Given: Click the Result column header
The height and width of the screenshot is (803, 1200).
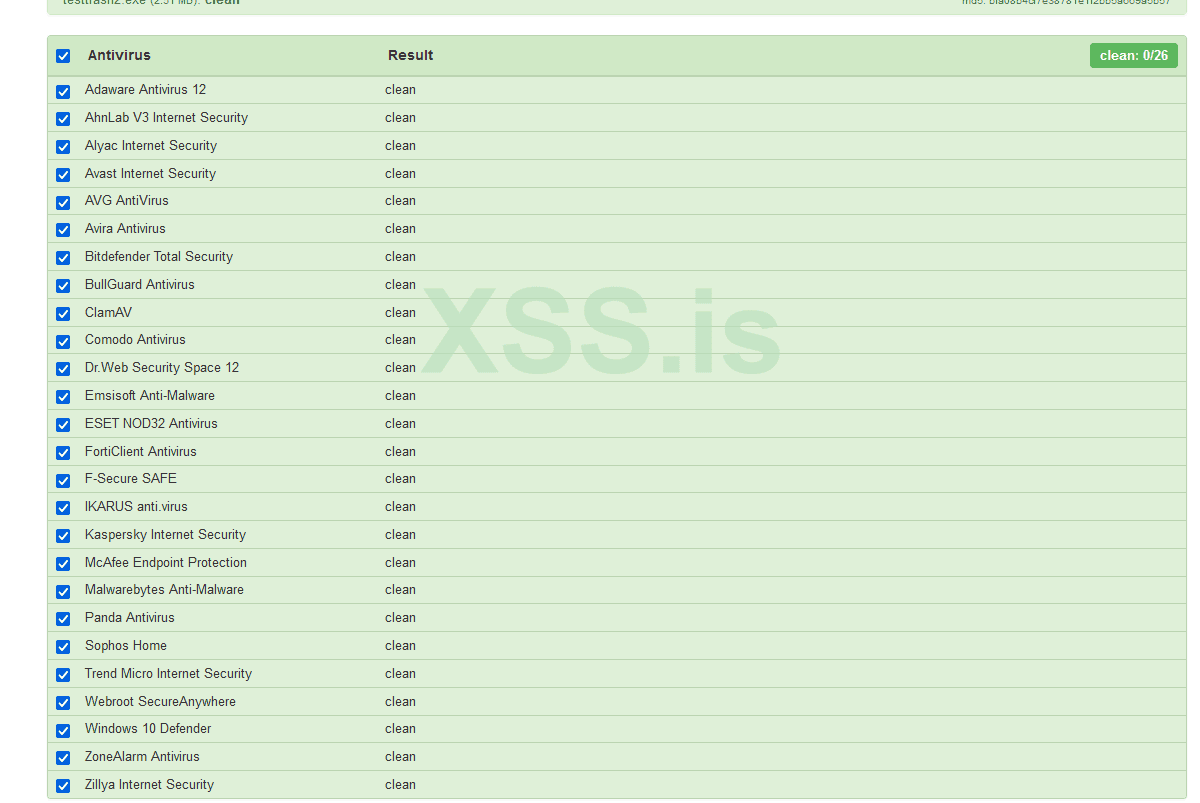Looking at the screenshot, I should click(x=410, y=56).
